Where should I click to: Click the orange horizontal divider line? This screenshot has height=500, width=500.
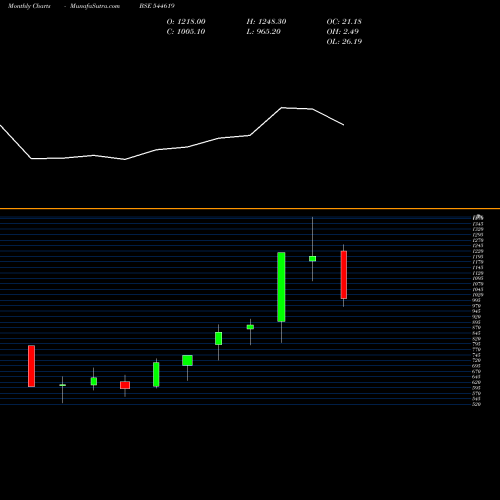pyautogui.click(x=250, y=209)
